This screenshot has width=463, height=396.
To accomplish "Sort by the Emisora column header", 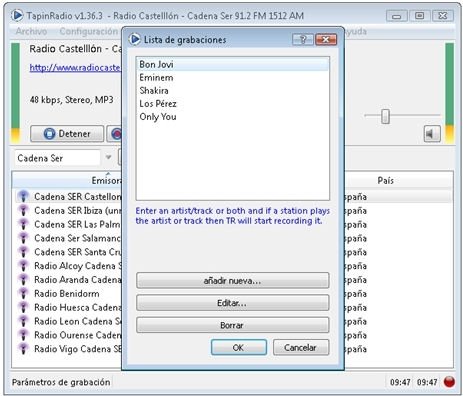I will [67, 180].
